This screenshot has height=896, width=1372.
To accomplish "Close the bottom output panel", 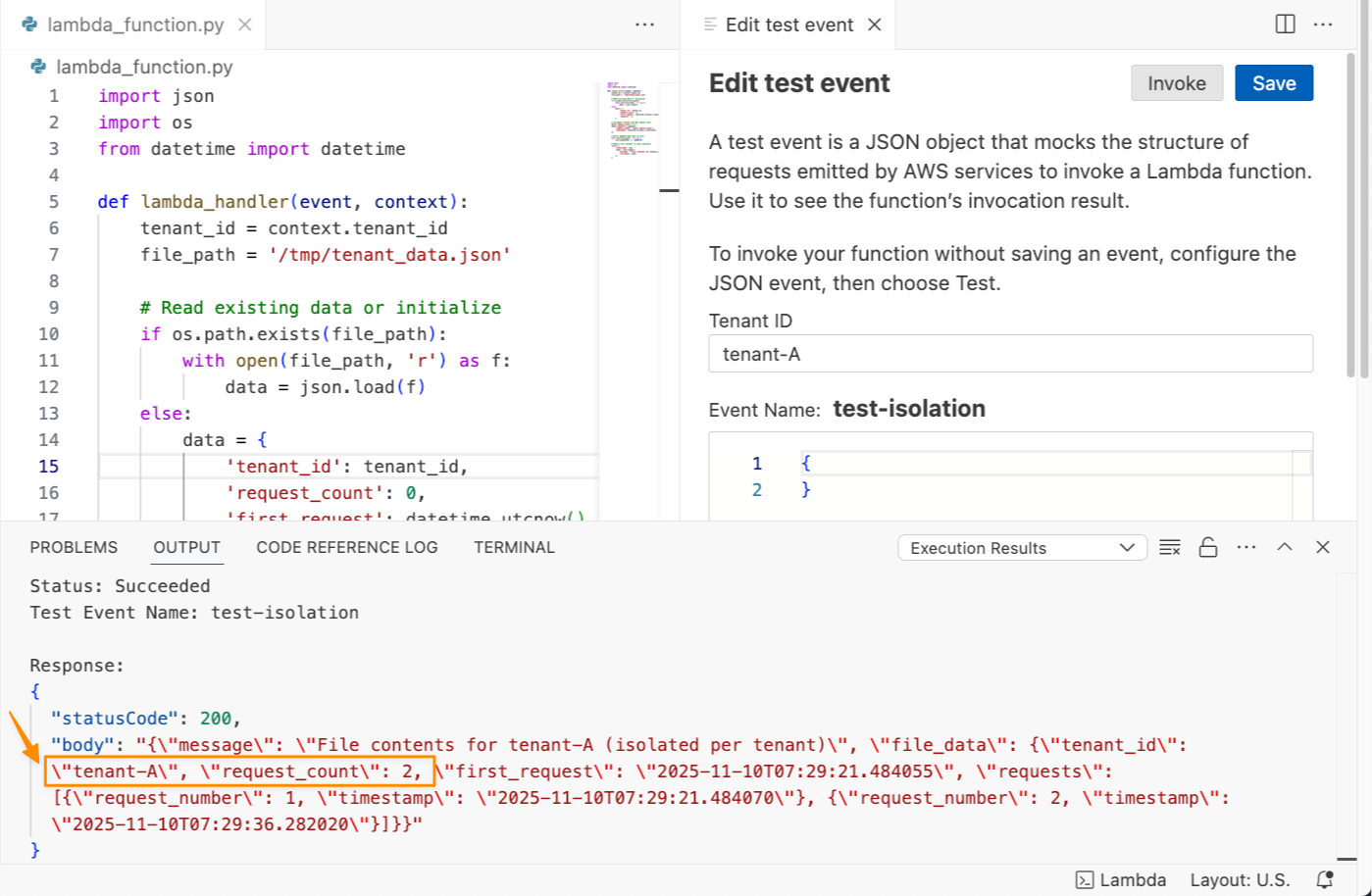I will (1322, 547).
